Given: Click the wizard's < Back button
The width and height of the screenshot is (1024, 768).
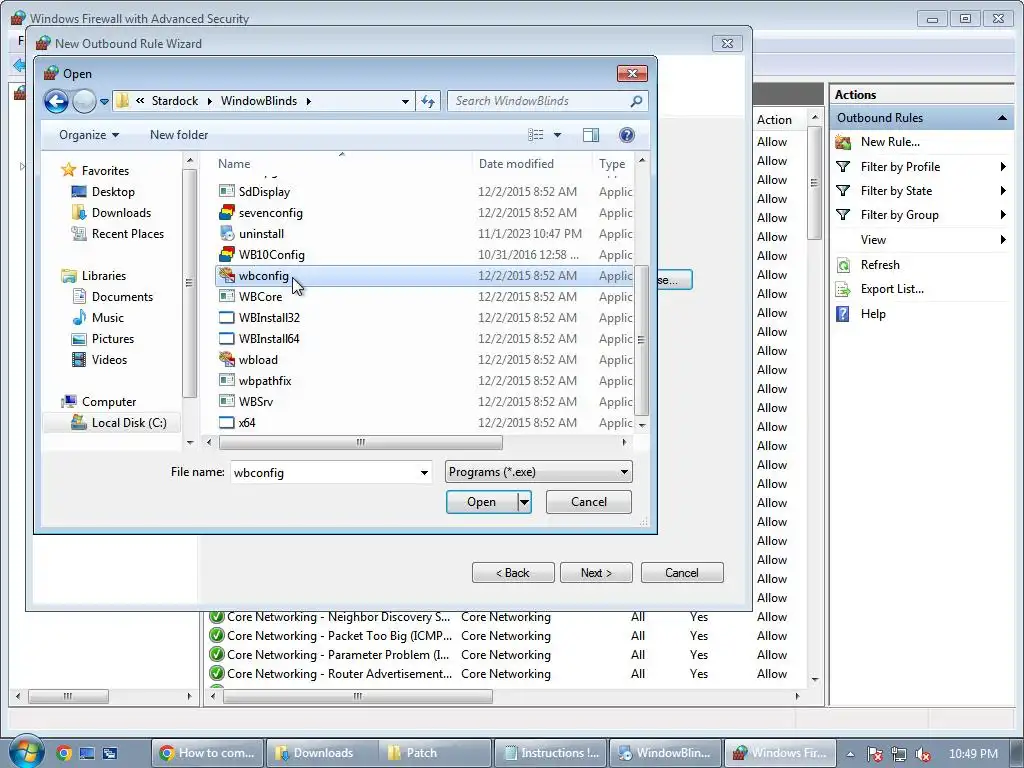Looking at the screenshot, I should click(513, 573).
